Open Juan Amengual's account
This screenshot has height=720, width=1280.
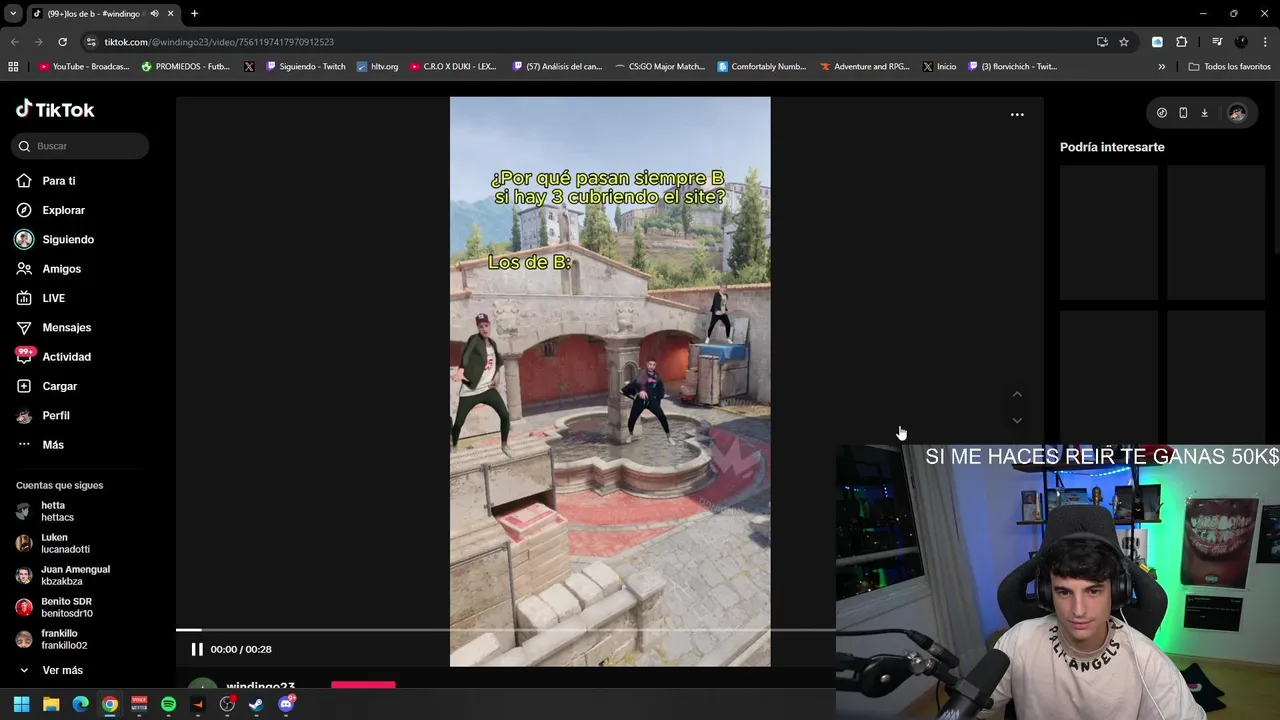pyautogui.click(x=62, y=575)
